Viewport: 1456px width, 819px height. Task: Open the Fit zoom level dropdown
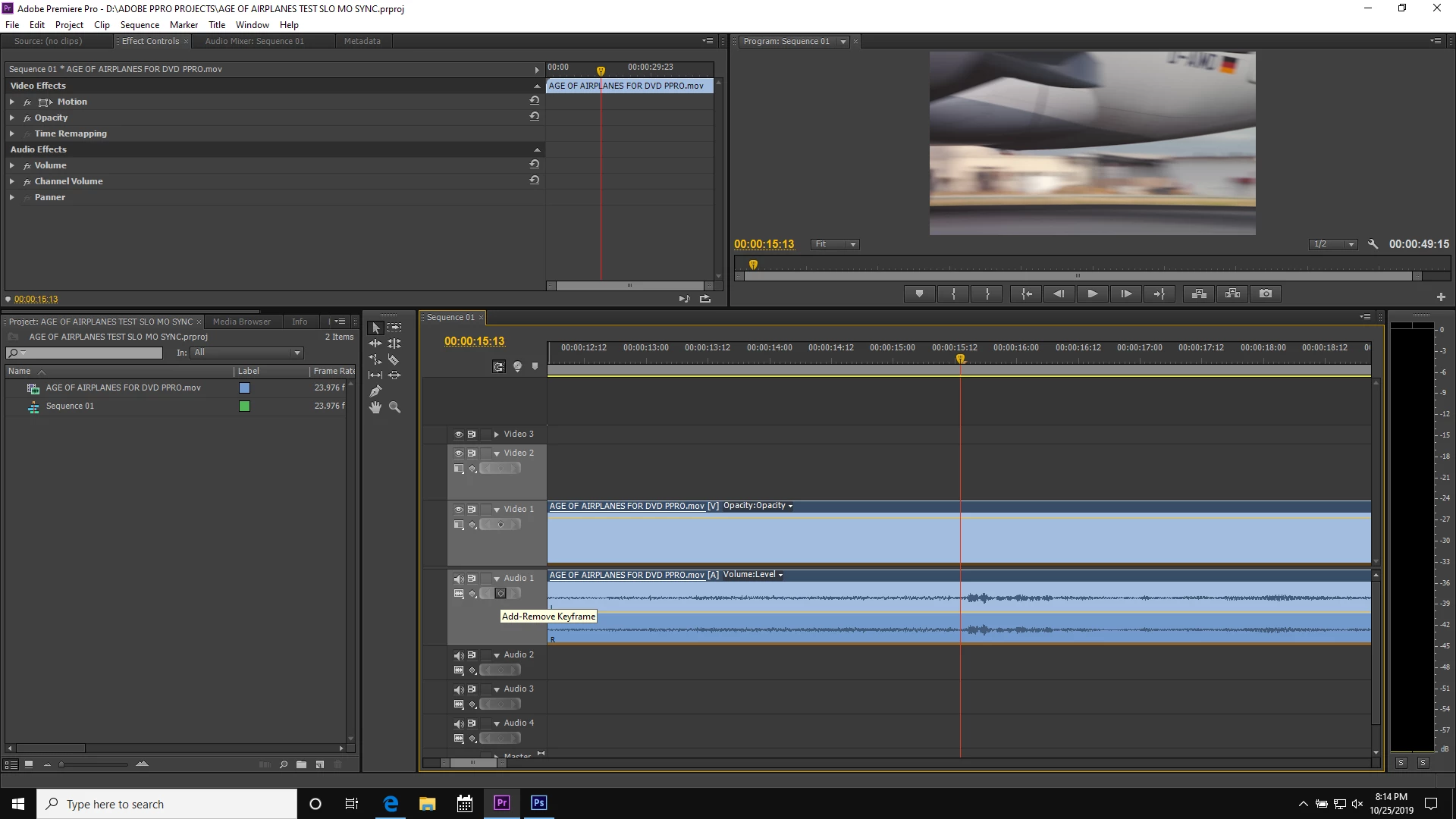coord(834,244)
